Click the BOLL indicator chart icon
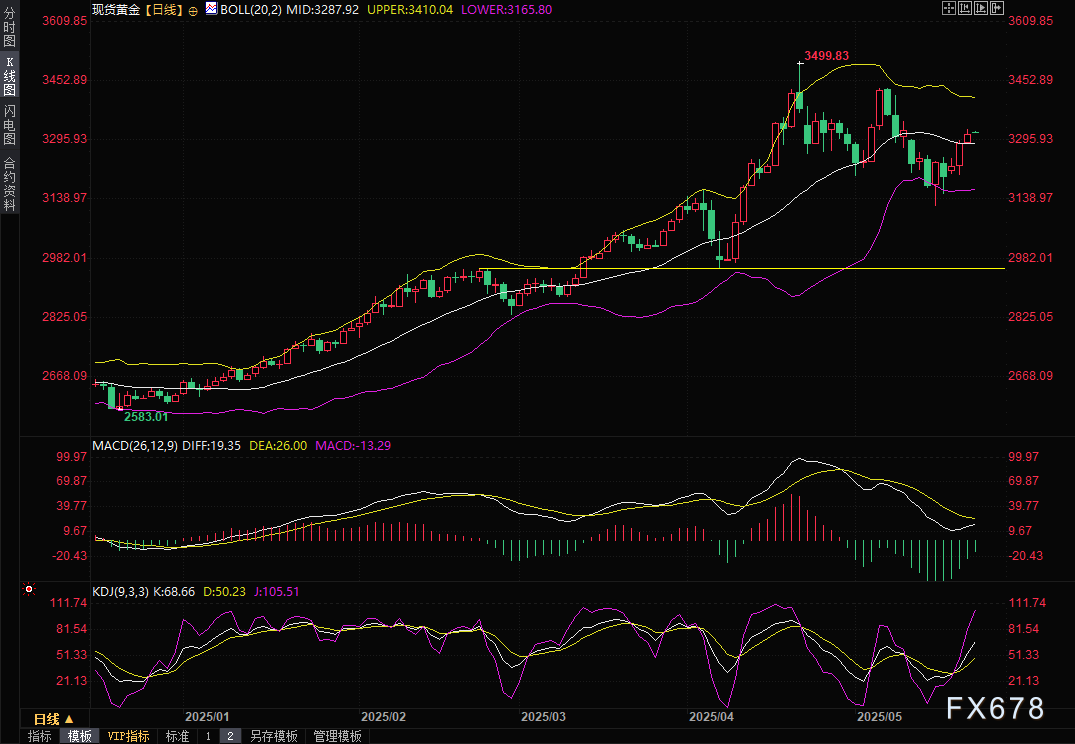The image size is (1075, 744). 211,9
